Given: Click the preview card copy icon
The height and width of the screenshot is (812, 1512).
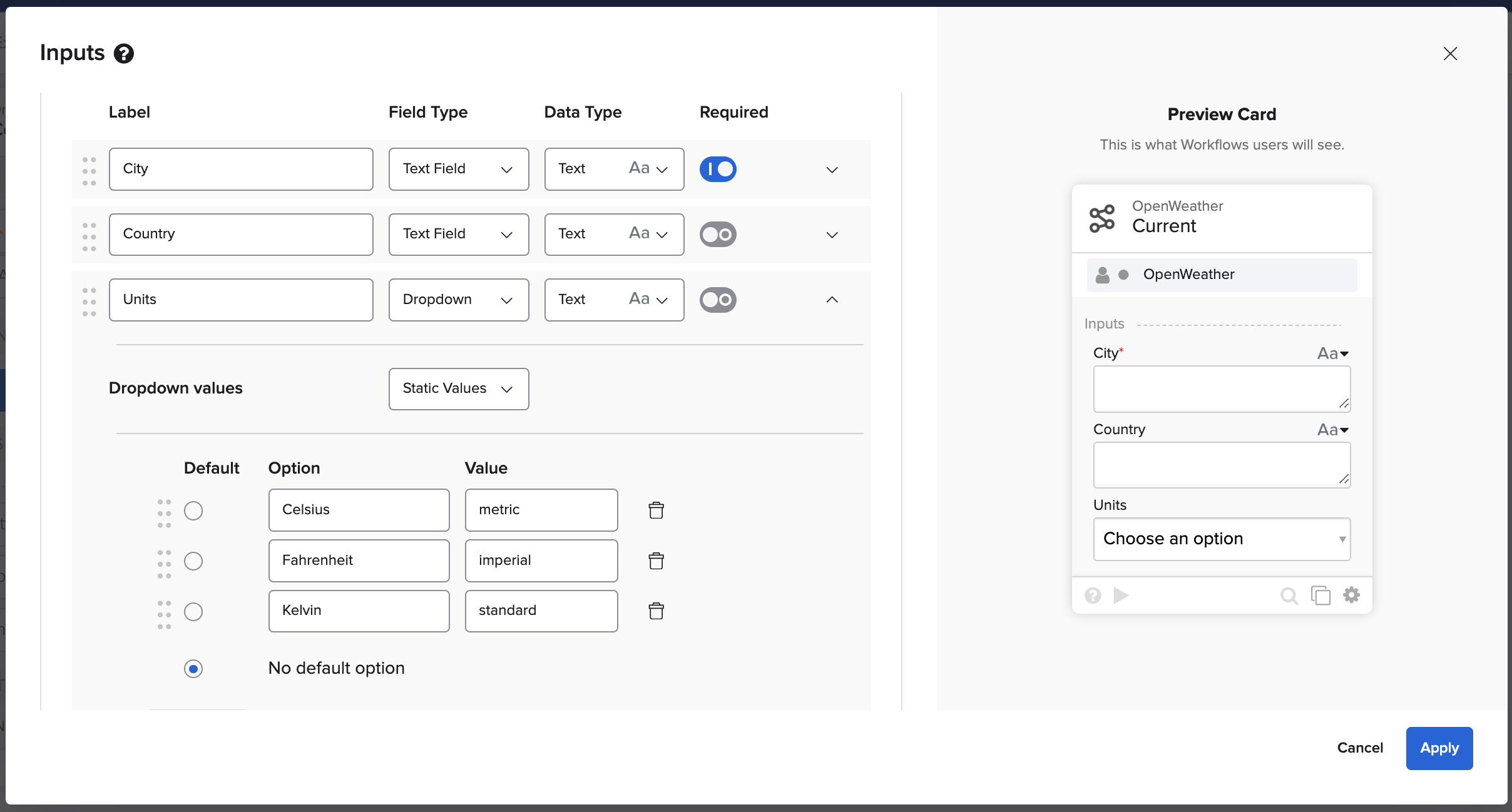Looking at the screenshot, I should [x=1320, y=595].
